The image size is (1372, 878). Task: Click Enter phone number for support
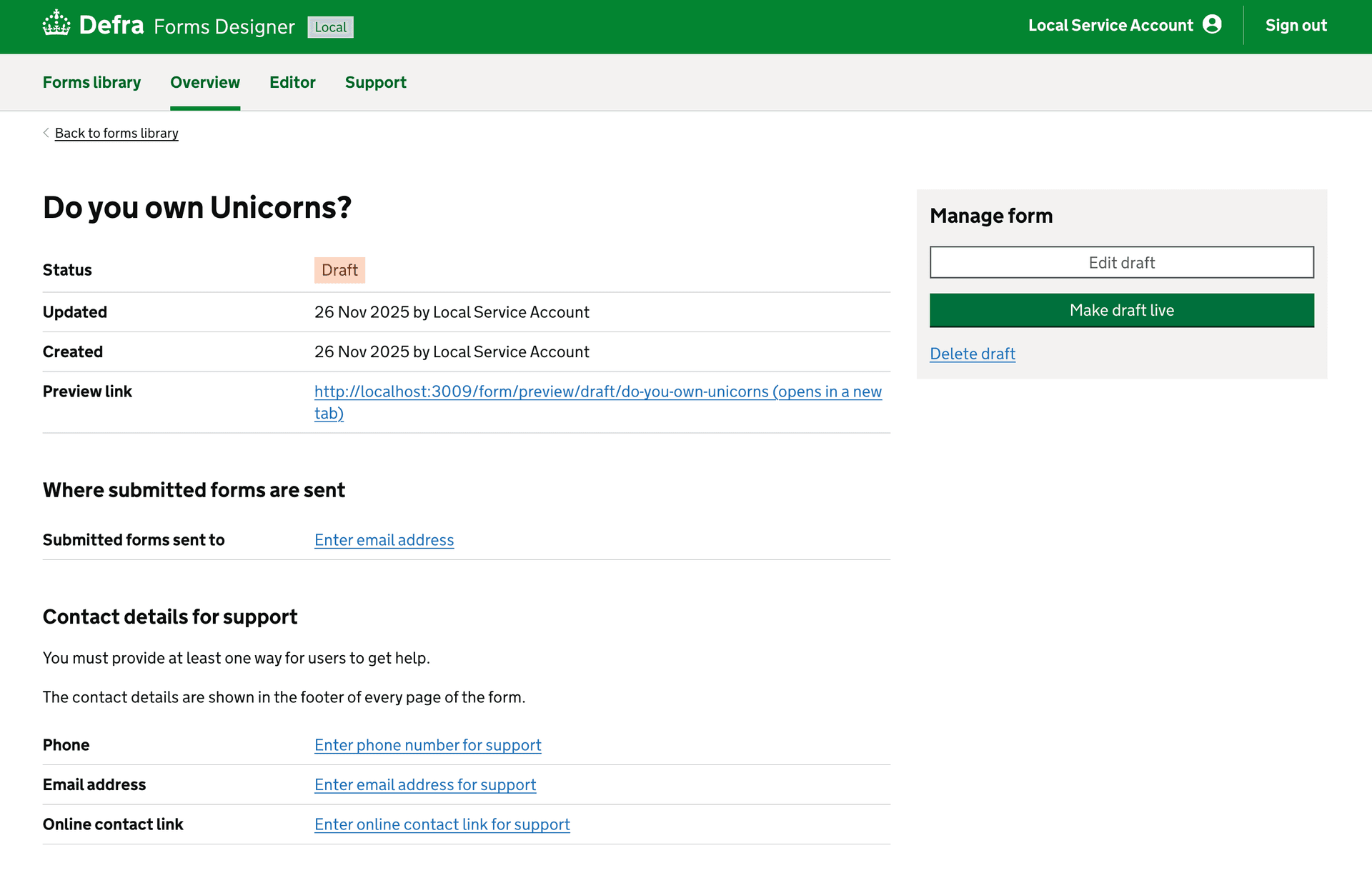click(427, 744)
